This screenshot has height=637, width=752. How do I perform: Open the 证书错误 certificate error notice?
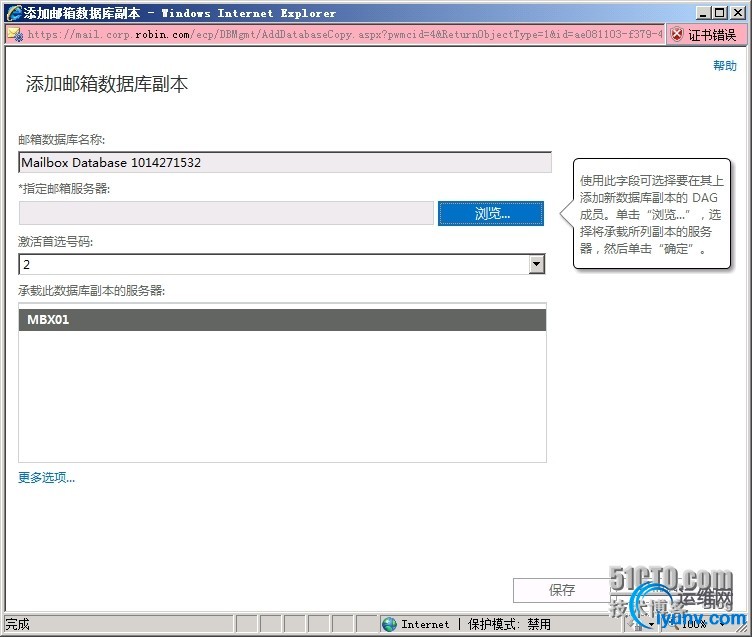pyautogui.click(x=706, y=35)
